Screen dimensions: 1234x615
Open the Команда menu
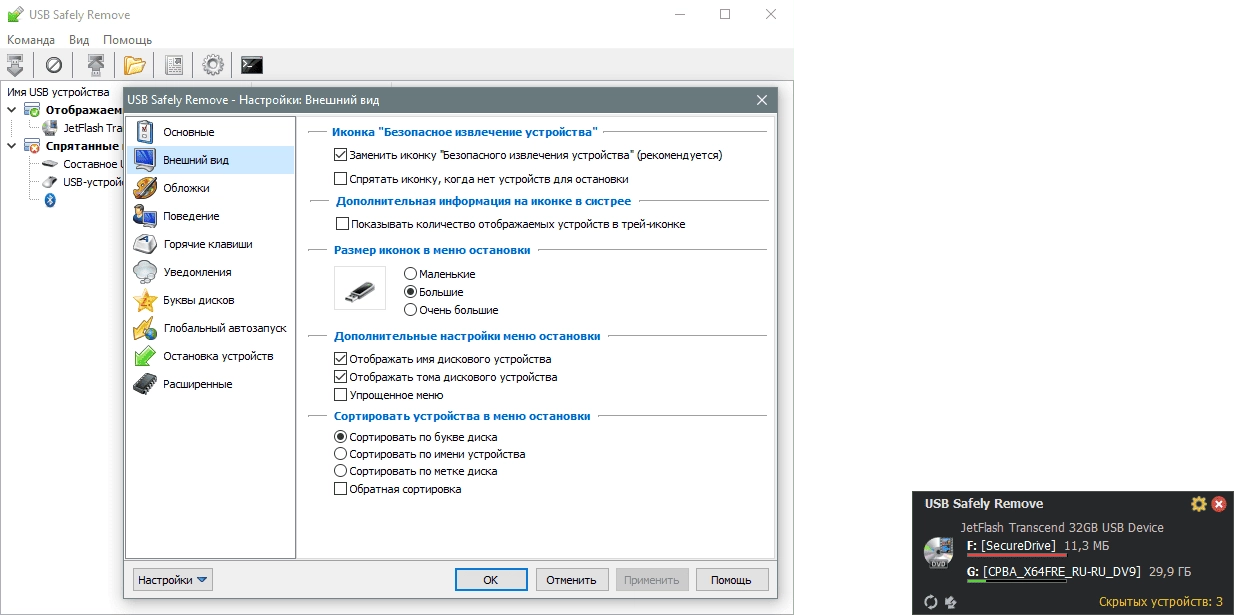31,40
